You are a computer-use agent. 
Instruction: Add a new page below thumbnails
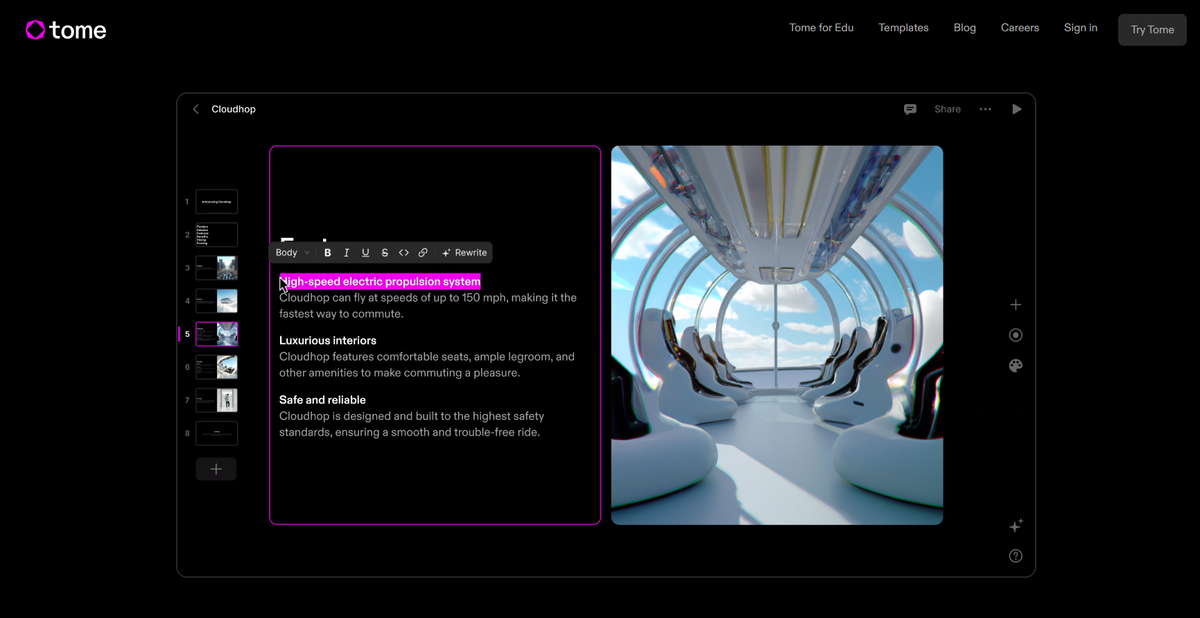tap(216, 469)
